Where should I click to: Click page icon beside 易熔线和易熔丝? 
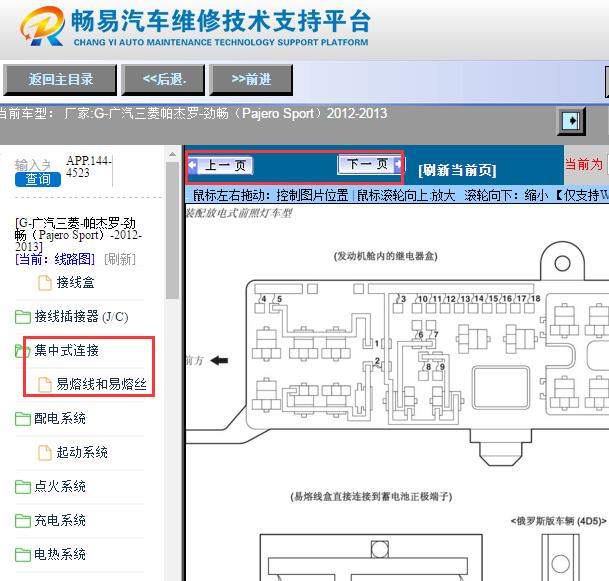(45, 384)
